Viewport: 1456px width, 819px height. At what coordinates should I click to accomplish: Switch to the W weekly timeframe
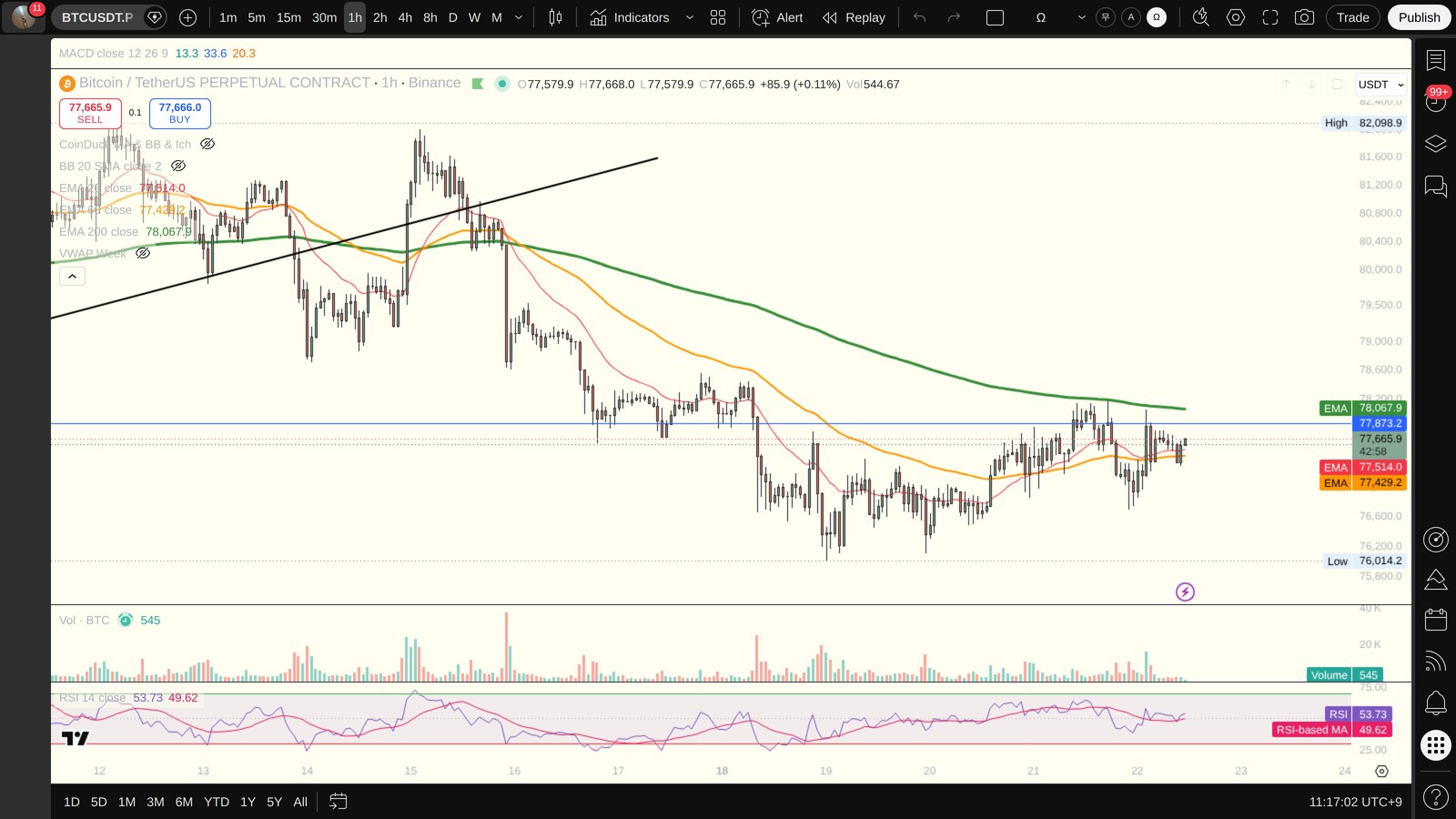pos(474,17)
